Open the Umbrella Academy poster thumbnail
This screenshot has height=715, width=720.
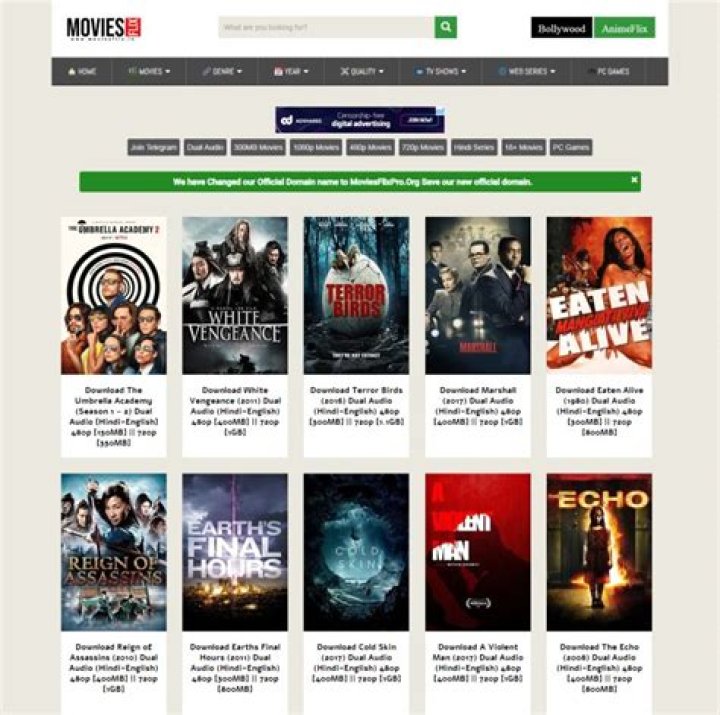point(114,296)
